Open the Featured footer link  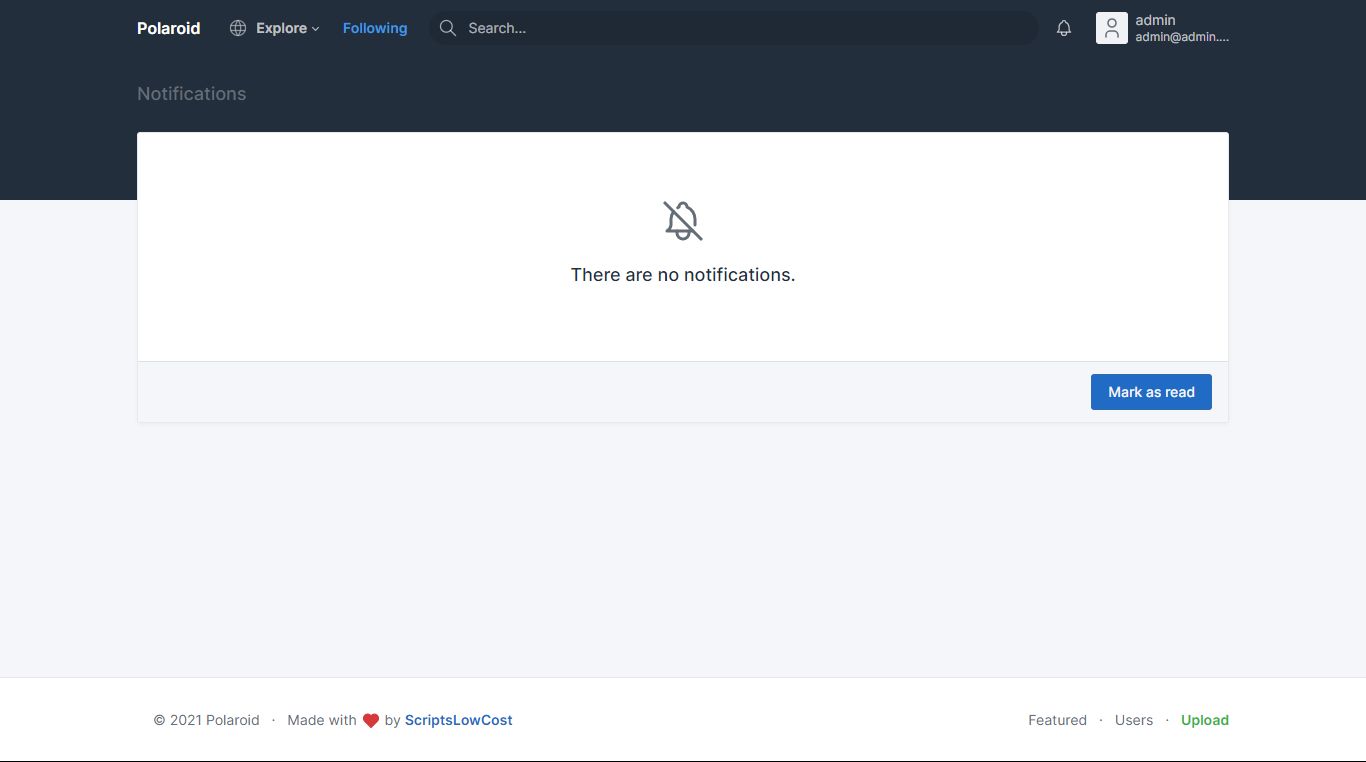click(x=1057, y=720)
